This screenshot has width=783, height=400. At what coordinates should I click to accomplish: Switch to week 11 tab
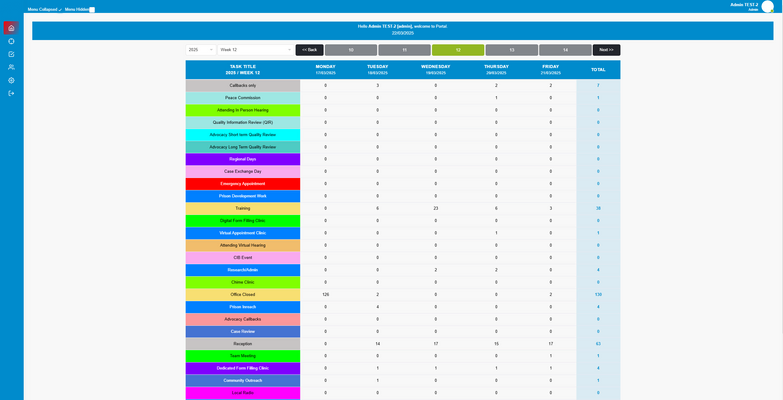tap(404, 50)
